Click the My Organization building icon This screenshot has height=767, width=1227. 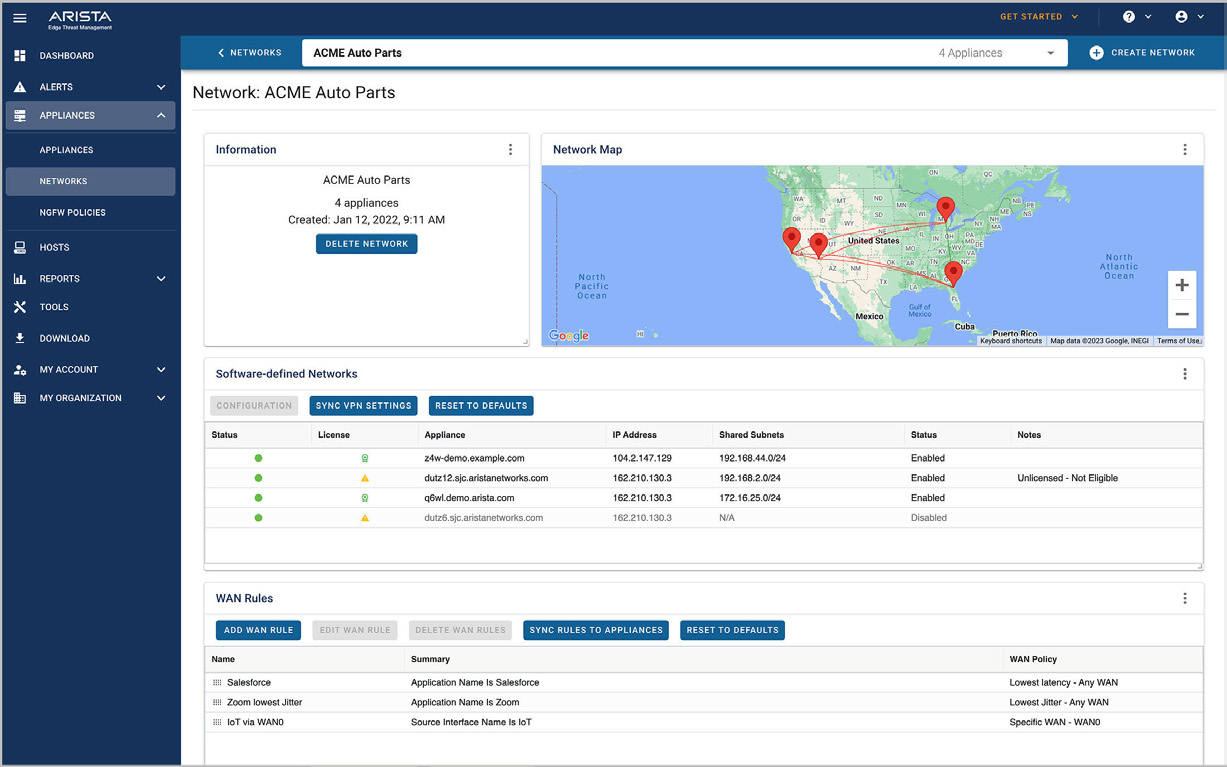coord(20,398)
